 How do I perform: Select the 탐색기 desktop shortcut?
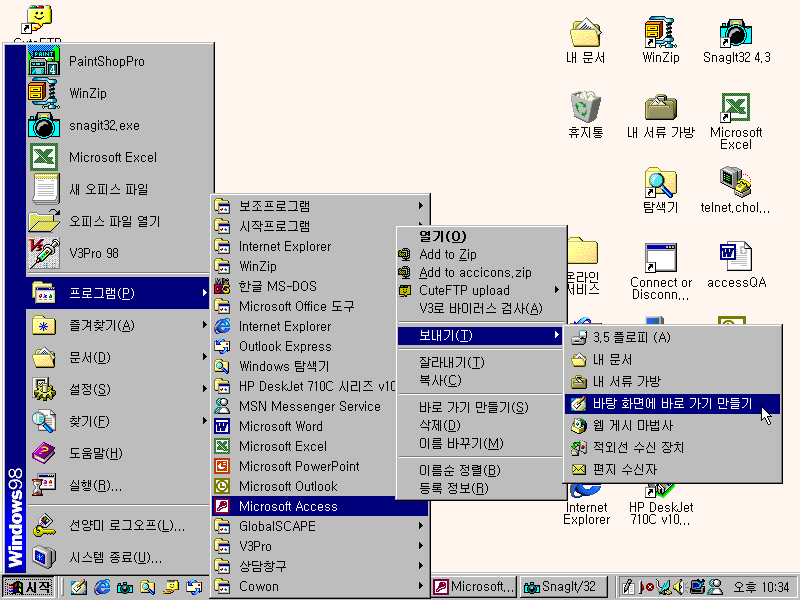[660, 190]
